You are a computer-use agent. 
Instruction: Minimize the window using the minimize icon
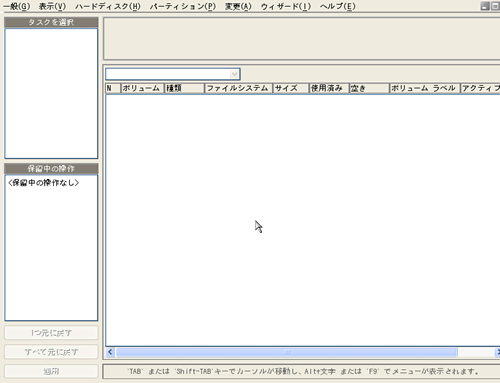pyautogui.click(x=485, y=6)
